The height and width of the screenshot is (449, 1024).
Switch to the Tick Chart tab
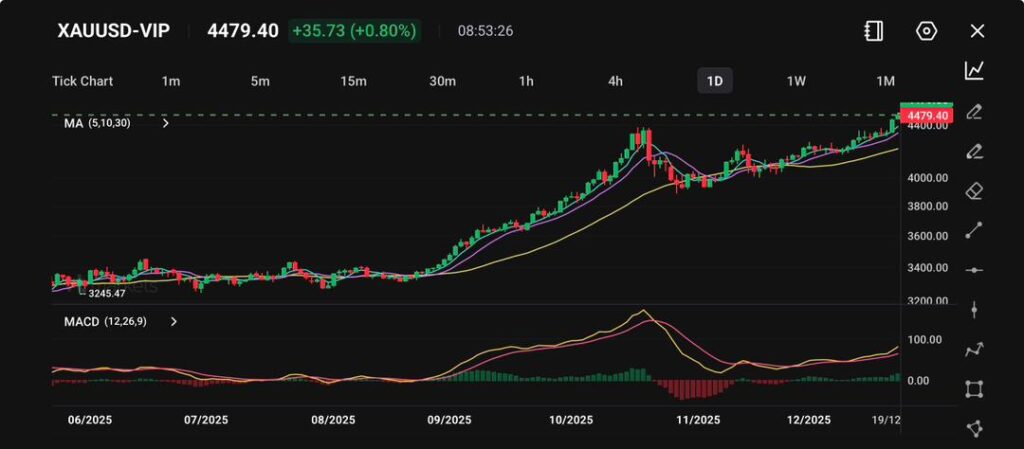82,81
